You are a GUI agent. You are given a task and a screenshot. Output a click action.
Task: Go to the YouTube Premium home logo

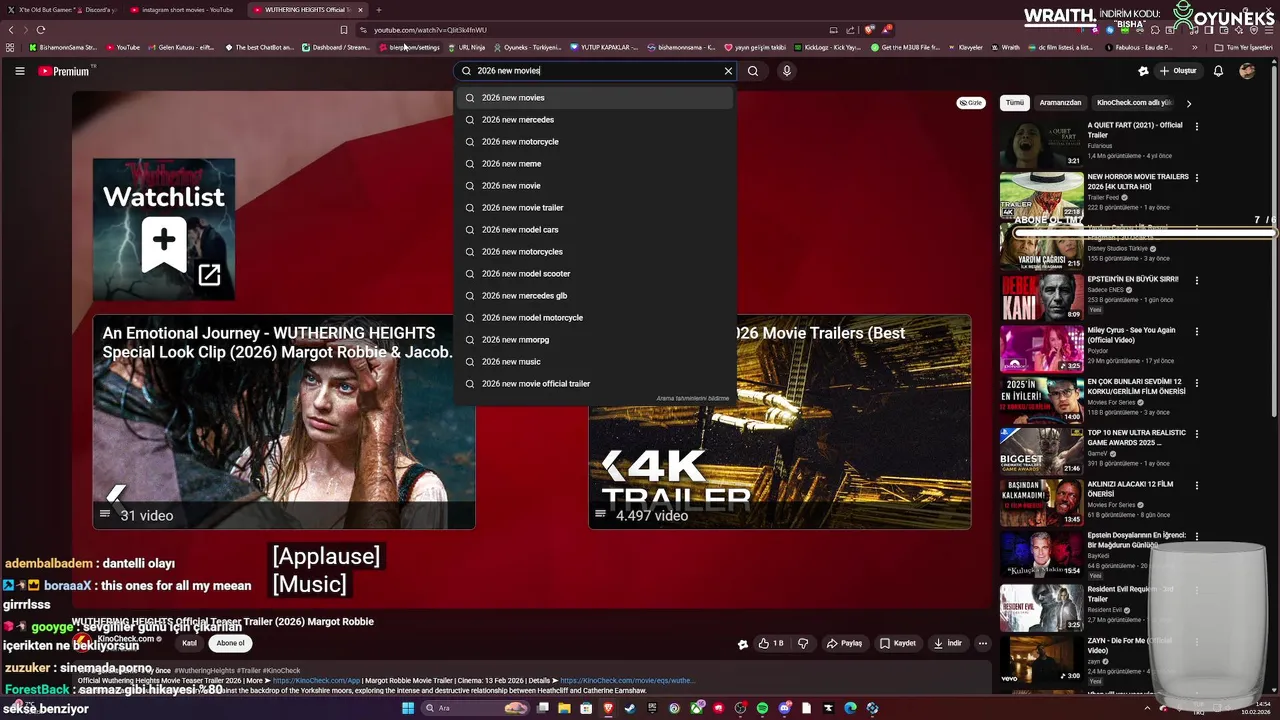coord(66,71)
